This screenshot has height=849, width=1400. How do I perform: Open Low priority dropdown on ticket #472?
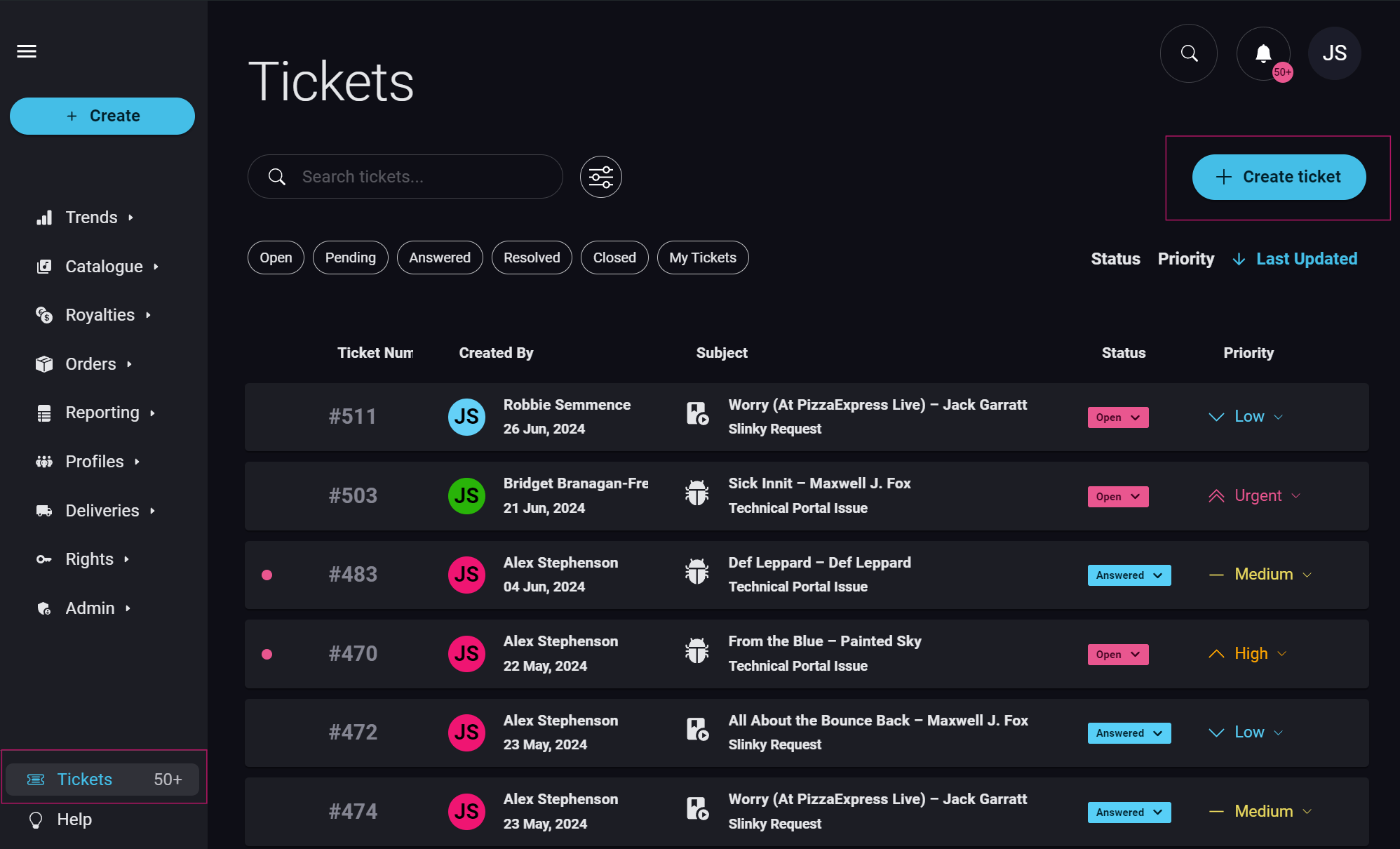click(x=1246, y=733)
